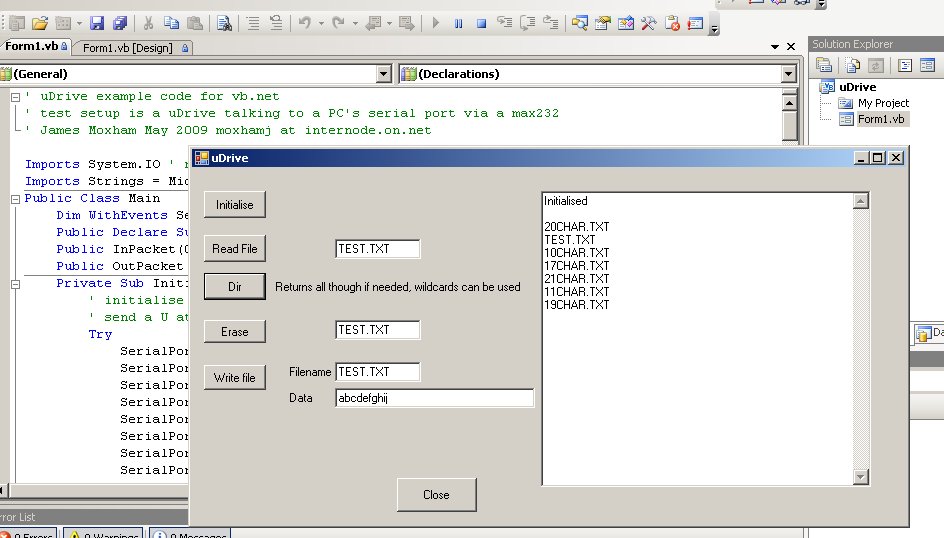Collapse the Private Sub Init outline node
The height and width of the screenshot is (538, 944).
click(16, 284)
